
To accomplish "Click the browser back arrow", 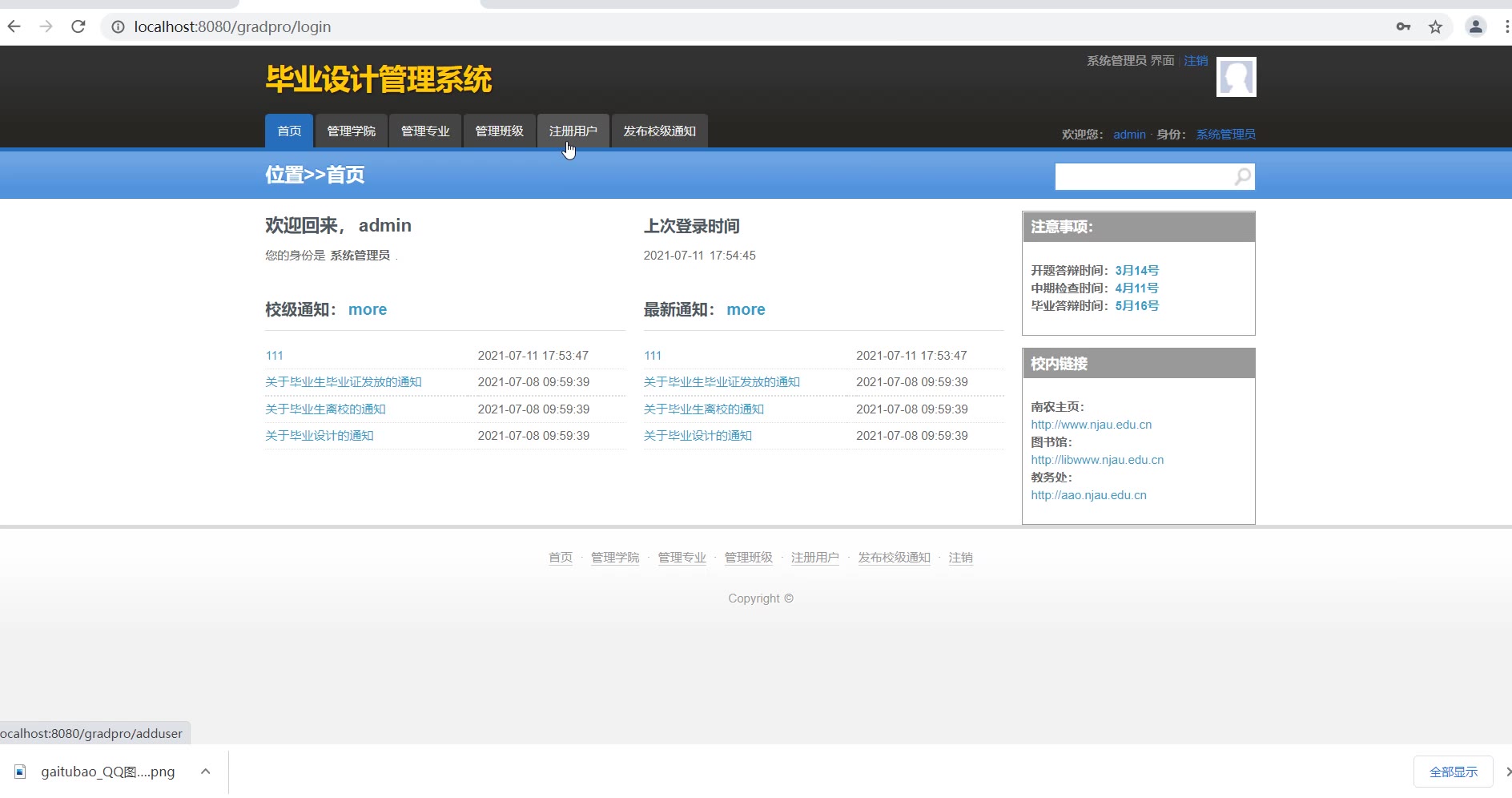I will coord(14,26).
